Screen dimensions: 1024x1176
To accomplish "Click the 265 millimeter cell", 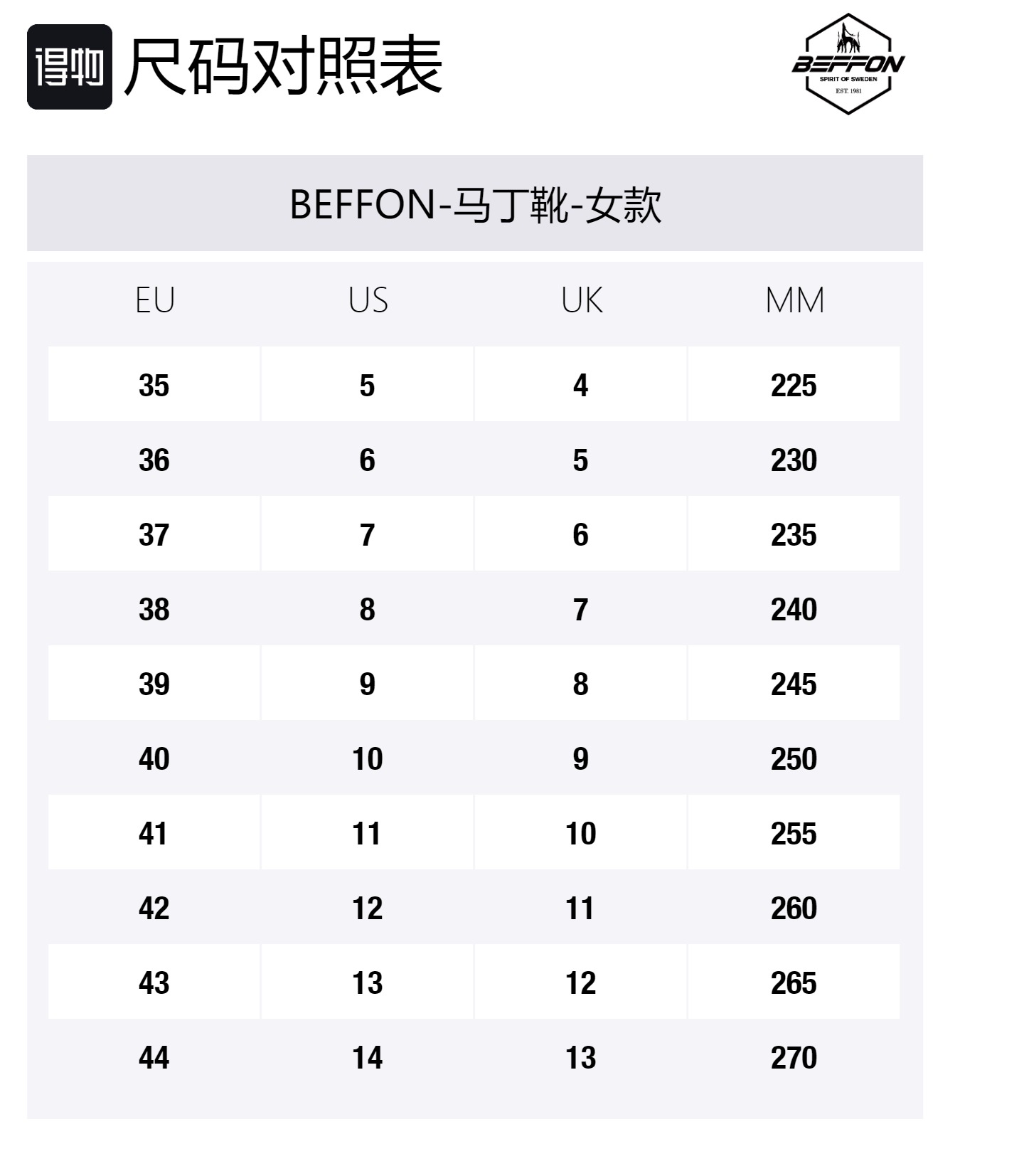I will point(794,982).
